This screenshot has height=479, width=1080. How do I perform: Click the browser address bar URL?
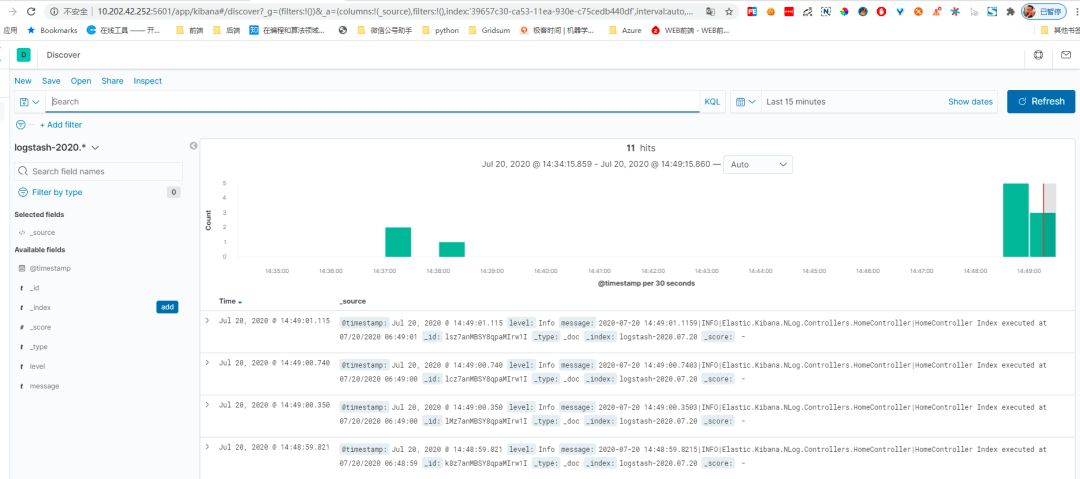click(x=393, y=12)
